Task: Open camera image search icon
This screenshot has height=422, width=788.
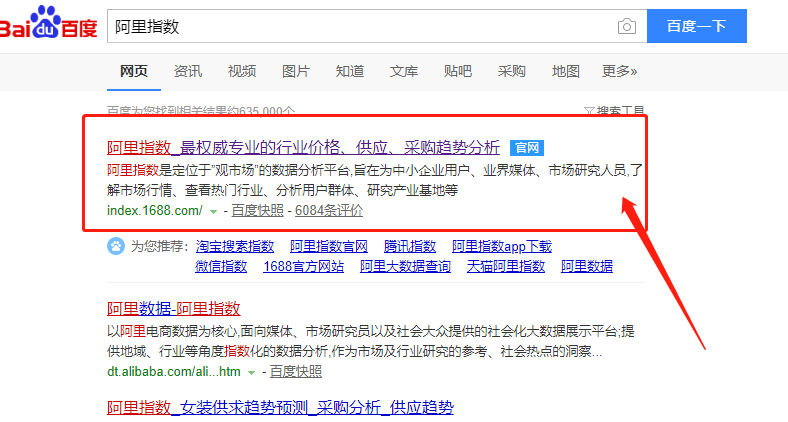Action: (626, 26)
